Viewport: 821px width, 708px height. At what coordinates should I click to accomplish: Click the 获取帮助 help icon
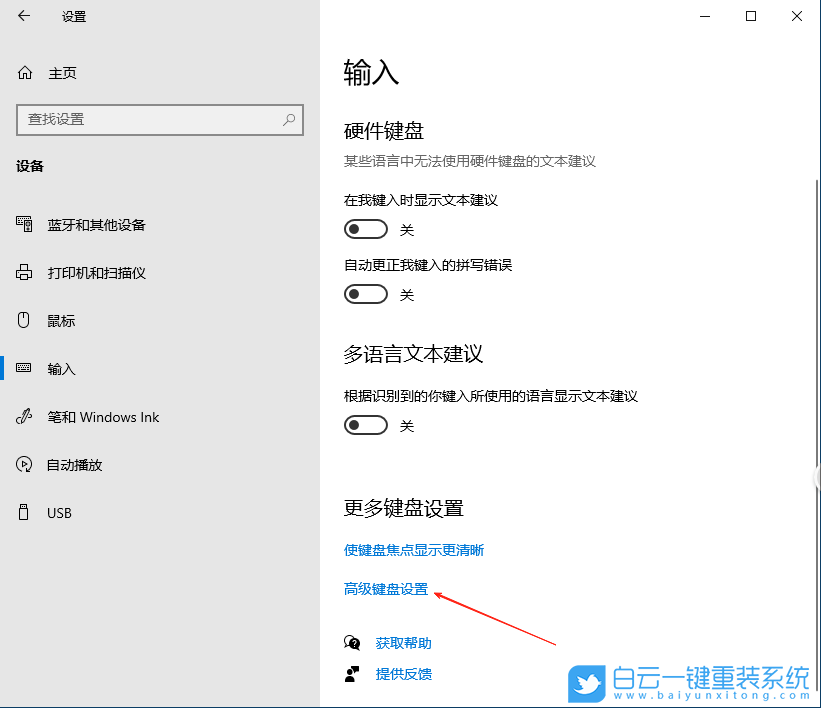[x=352, y=642]
